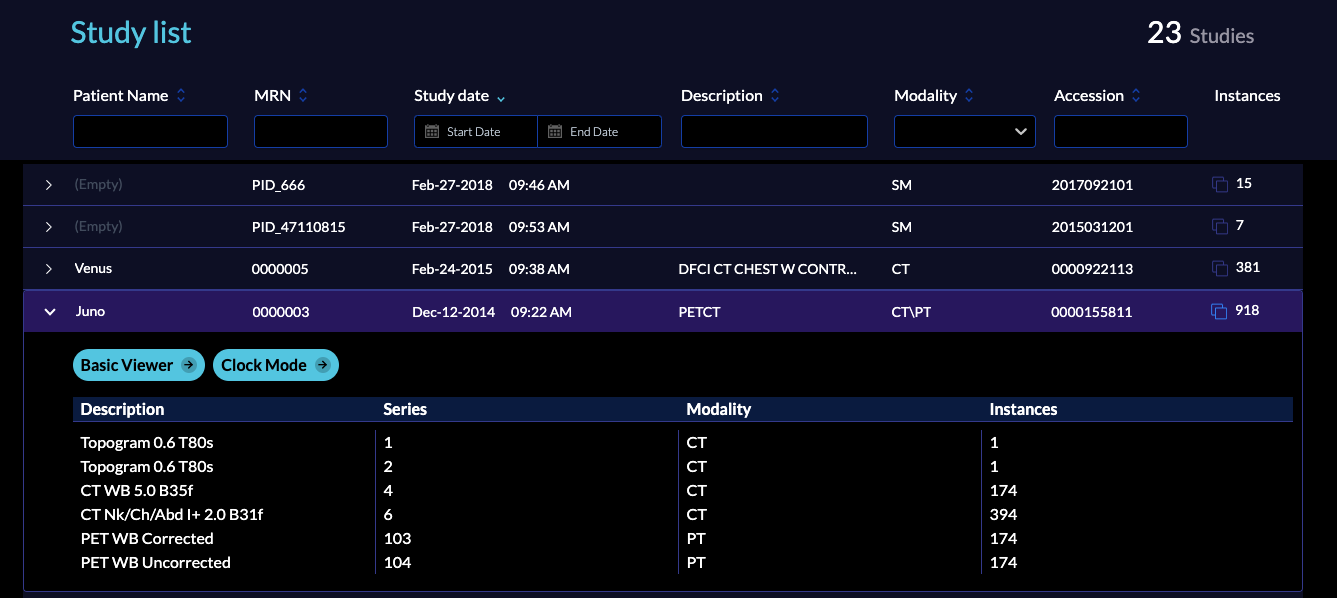
Task: Click the Patient Name filter field
Action: coord(150,131)
